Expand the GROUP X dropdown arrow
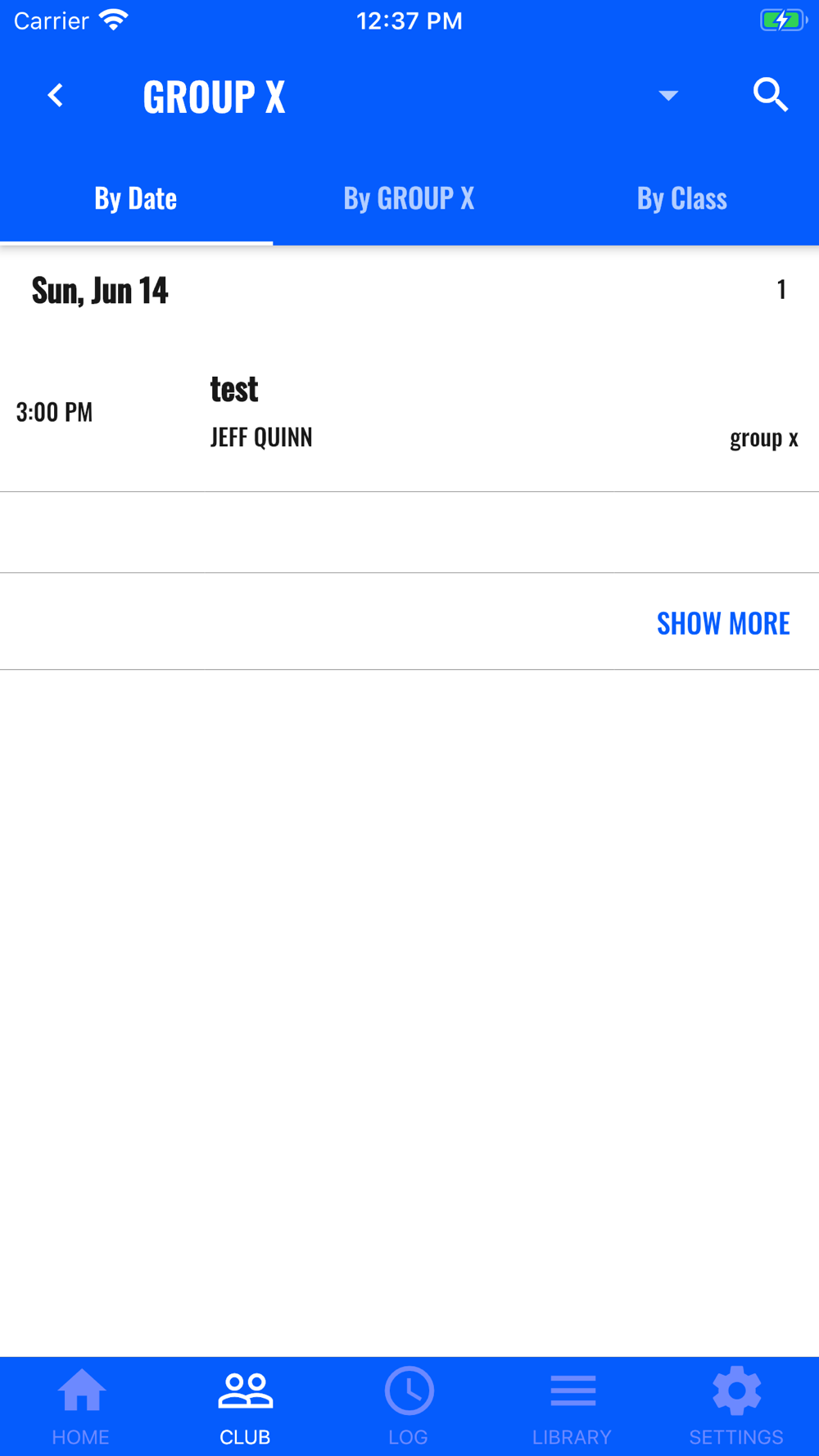 click(x=668, y=96)
